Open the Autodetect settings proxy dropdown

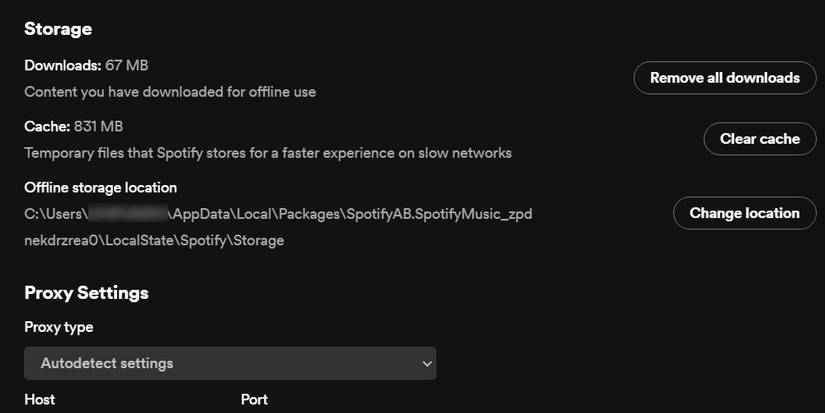(229, 363)
